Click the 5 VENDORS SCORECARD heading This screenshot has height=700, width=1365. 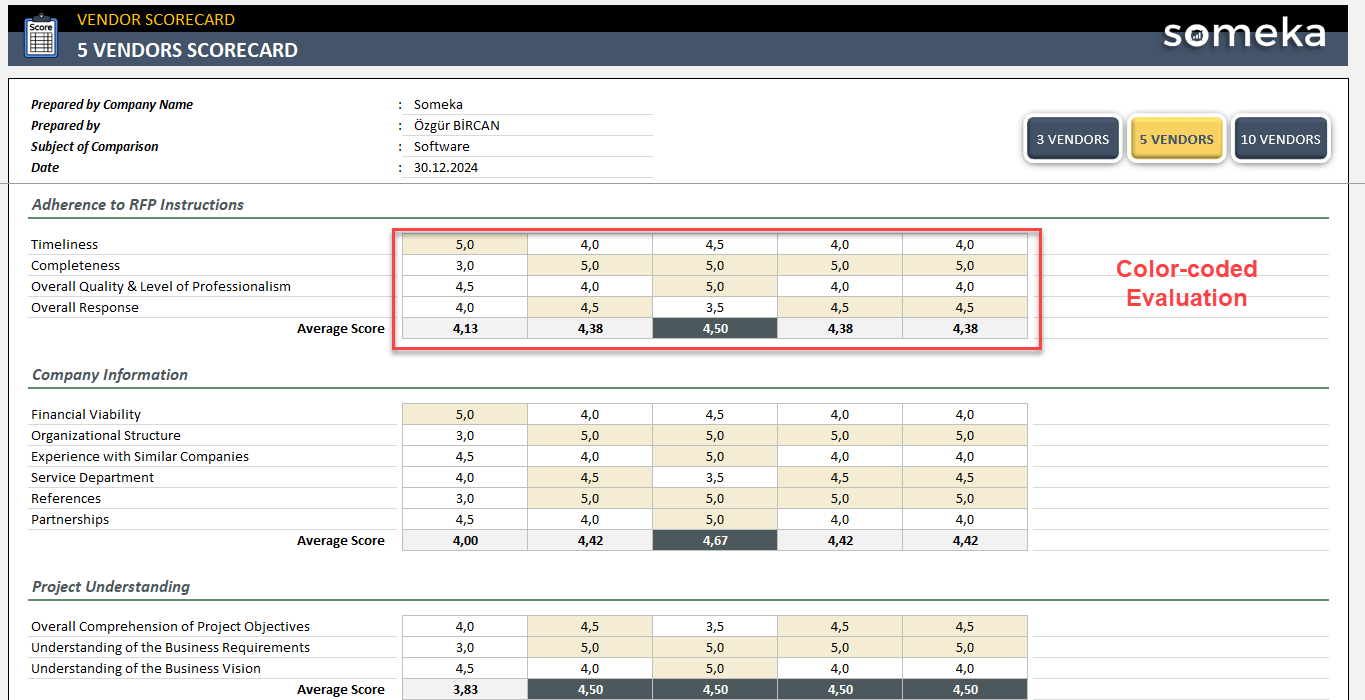click(187, 49)
